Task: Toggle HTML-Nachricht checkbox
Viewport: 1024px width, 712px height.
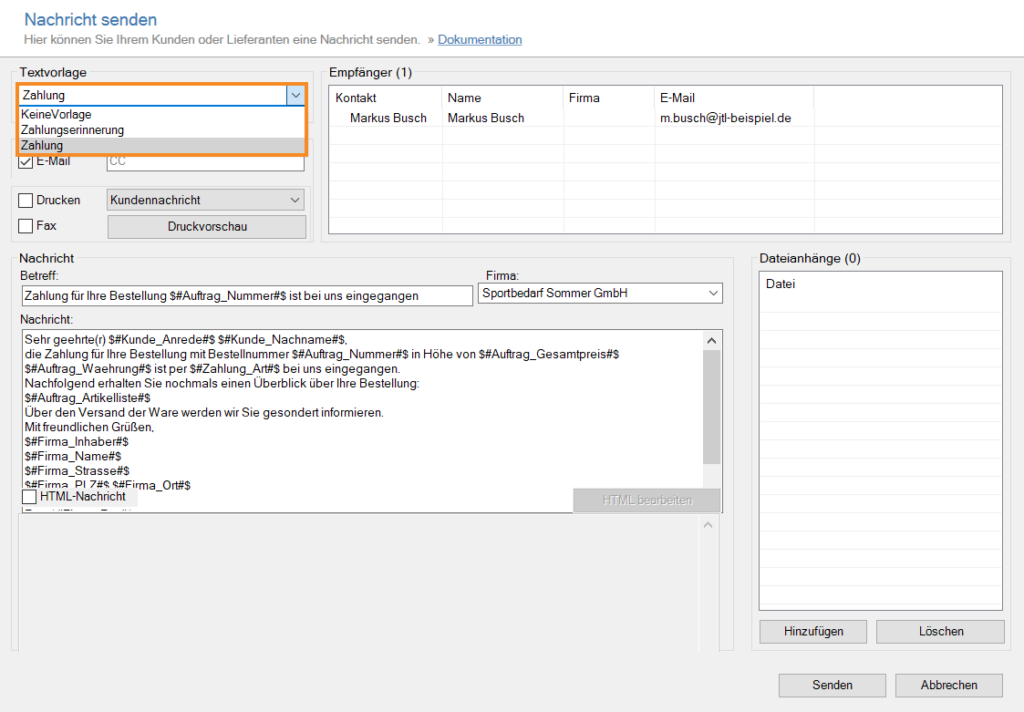Action: coord(30,497)
